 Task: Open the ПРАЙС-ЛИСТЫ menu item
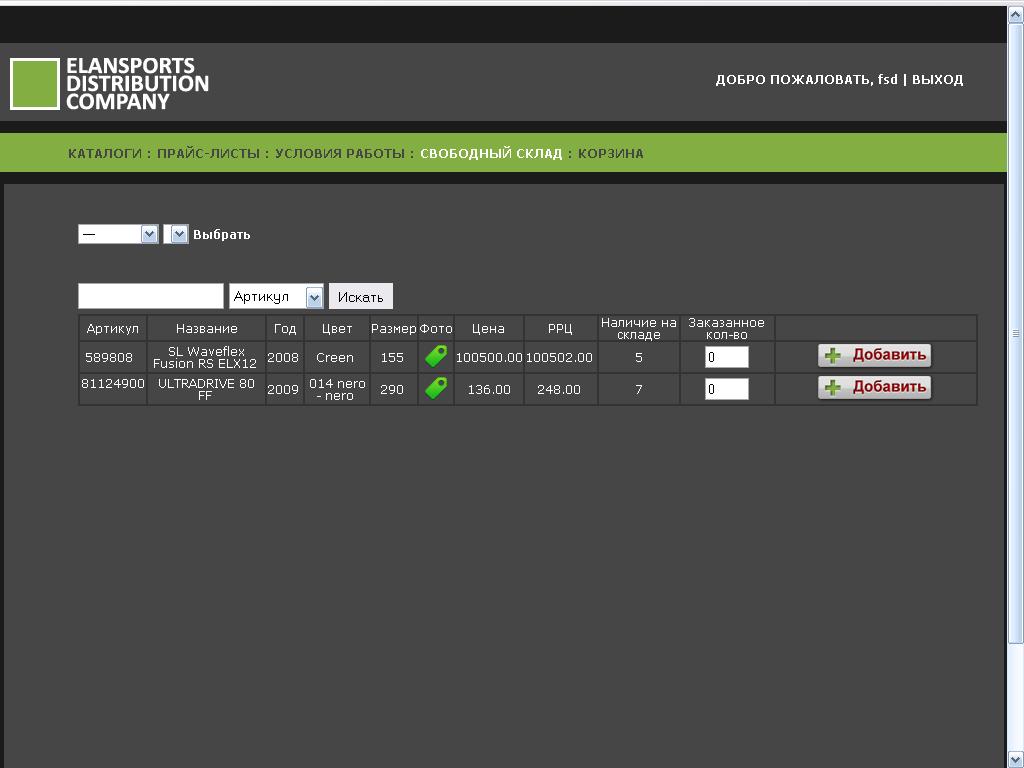208,153
